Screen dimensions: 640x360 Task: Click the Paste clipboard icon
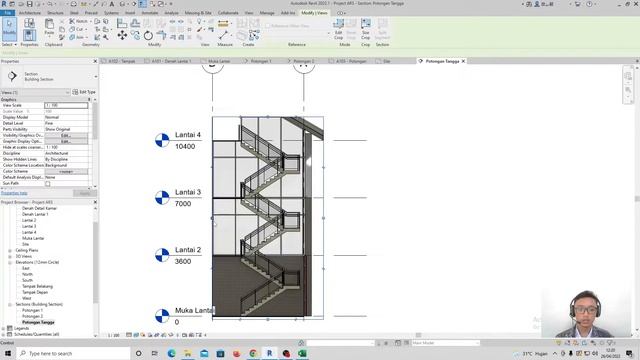[x=49, y=27]
